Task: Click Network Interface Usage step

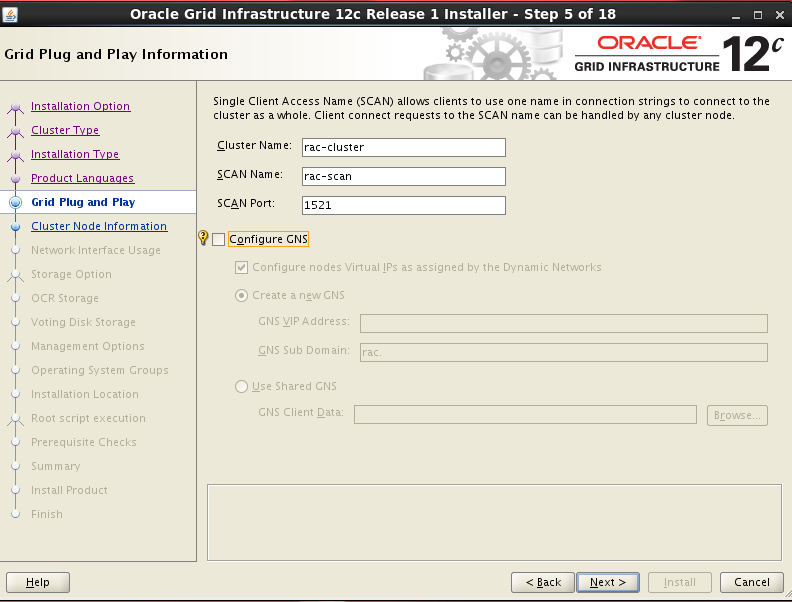Action: pos(96,250)
